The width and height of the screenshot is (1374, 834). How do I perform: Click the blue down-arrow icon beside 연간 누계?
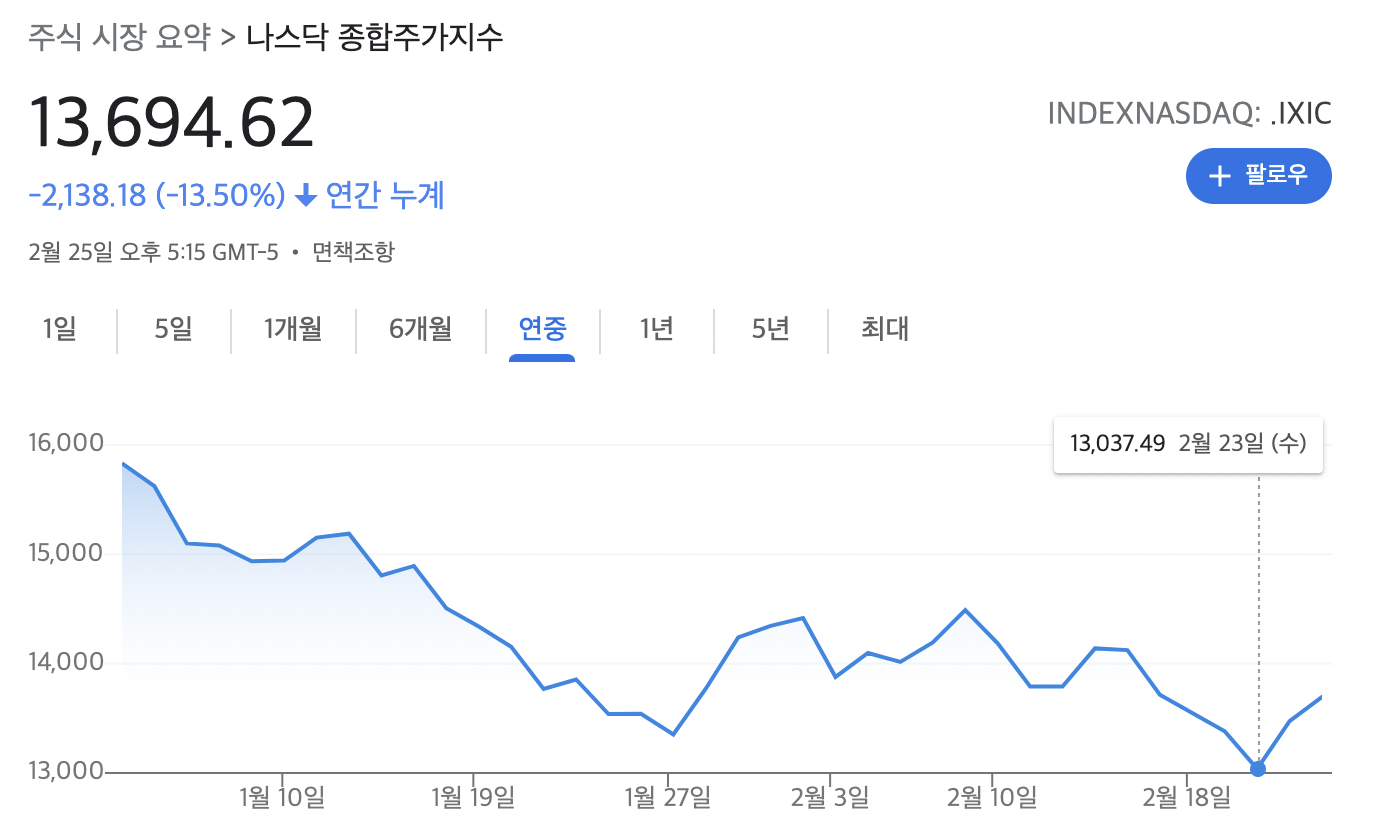tap(306, 196)
